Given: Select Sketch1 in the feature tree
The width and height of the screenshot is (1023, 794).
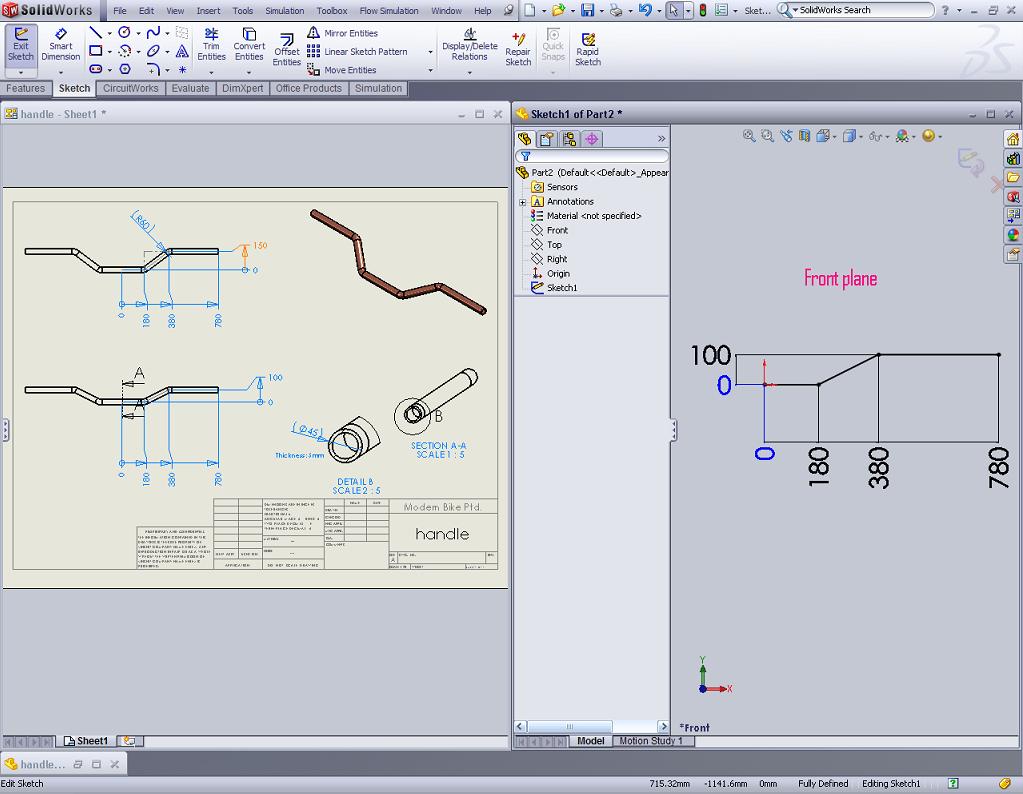Looking at the screenshot, I should coord(555,288).
